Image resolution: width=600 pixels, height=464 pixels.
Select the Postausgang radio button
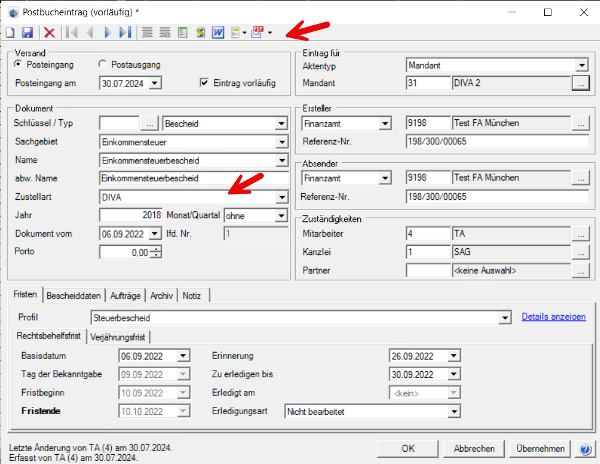point(102,64)
